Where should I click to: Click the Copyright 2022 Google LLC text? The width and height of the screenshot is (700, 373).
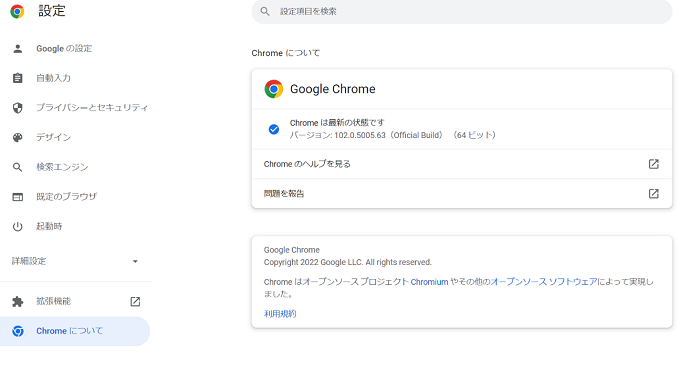click(x=348, y=262)
